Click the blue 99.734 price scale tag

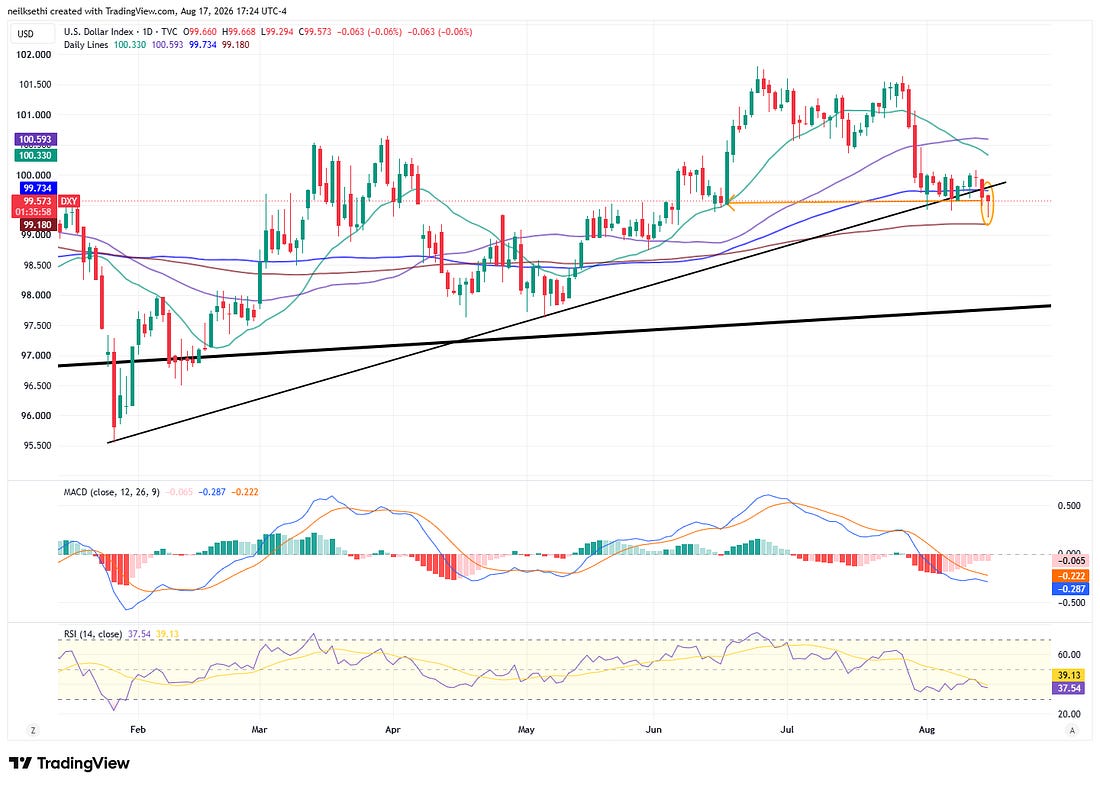tap(35, 188)
